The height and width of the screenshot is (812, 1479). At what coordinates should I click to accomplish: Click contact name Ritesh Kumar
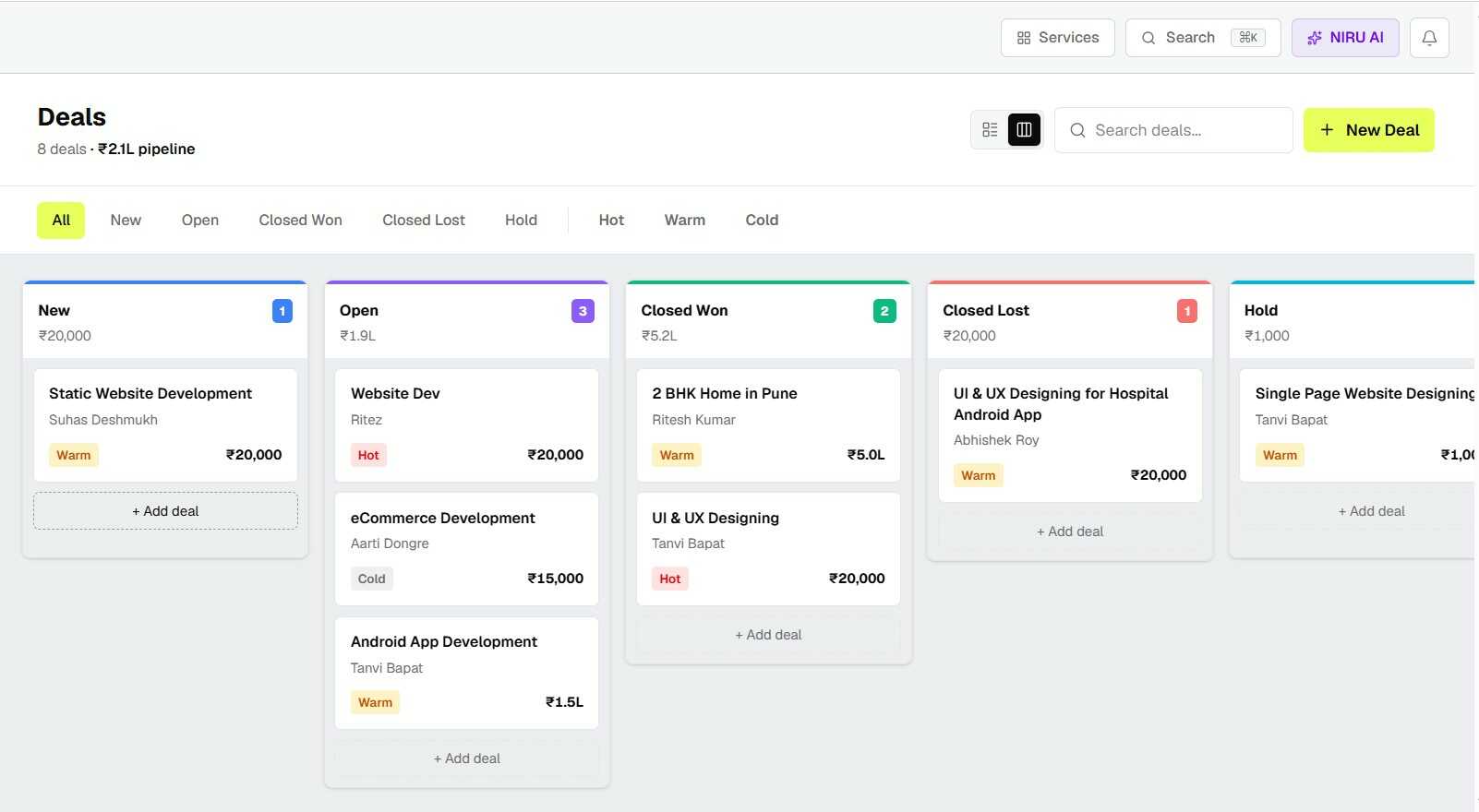pyautogui.click(x=693, y=420)
